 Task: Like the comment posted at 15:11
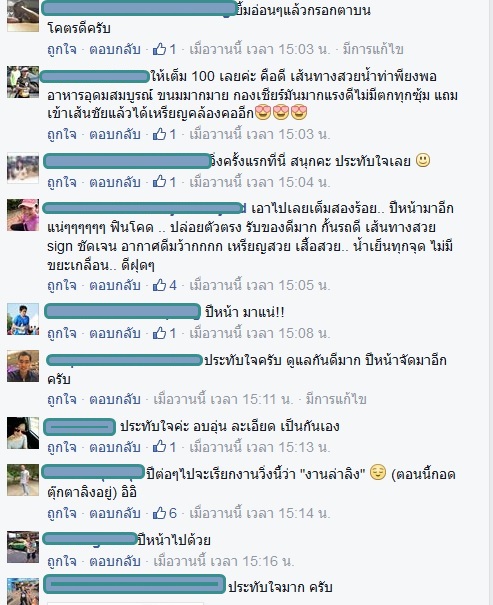click(x=62, y=399)
